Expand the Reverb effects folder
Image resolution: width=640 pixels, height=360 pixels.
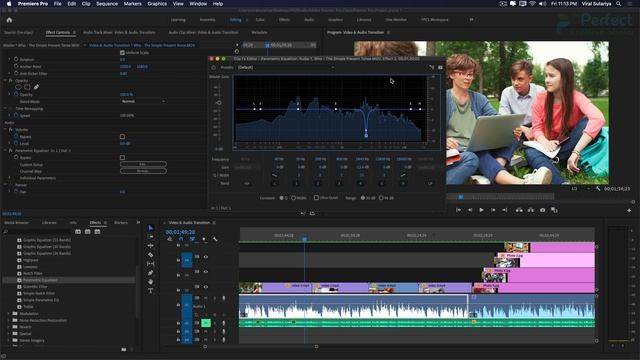pos(9,327)
